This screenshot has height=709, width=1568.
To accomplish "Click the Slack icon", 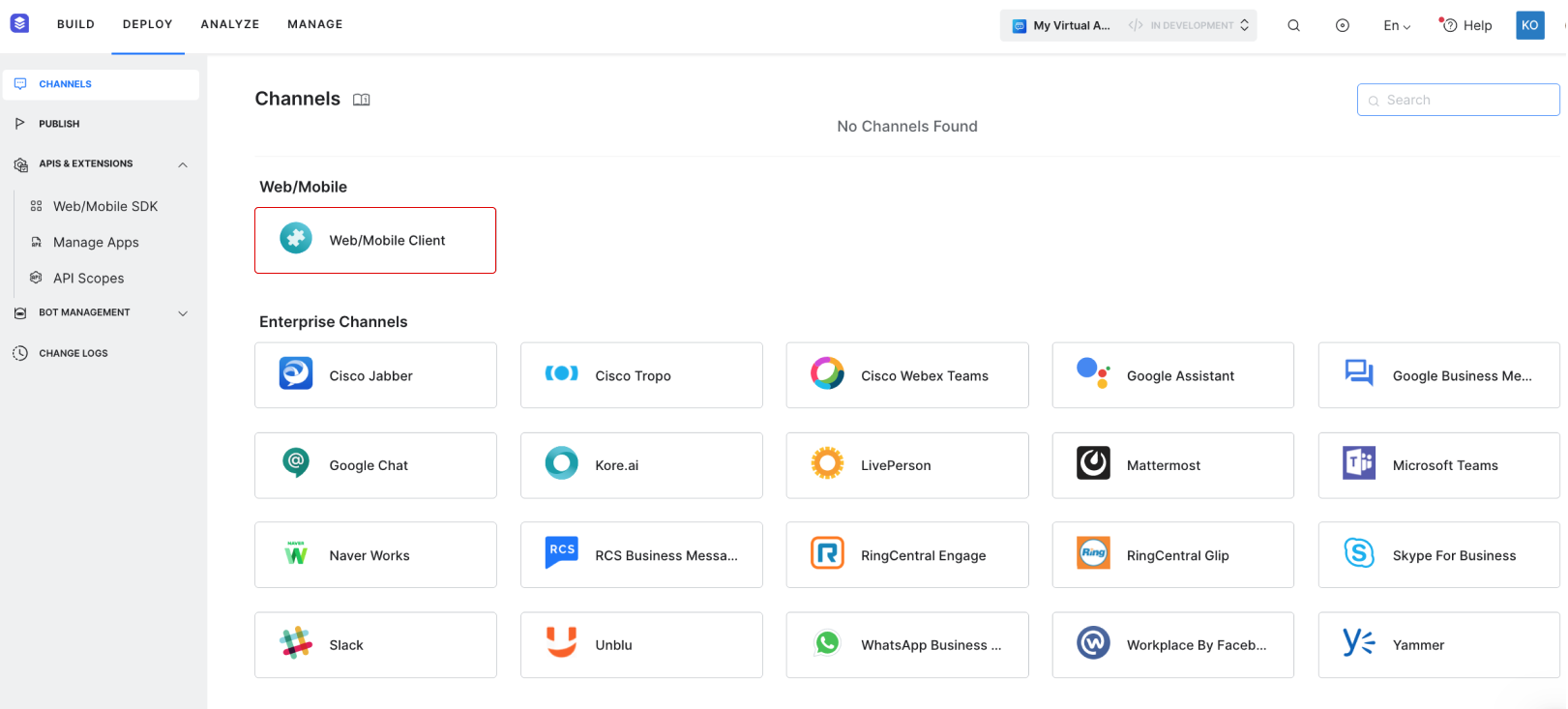I will point(296,643).
